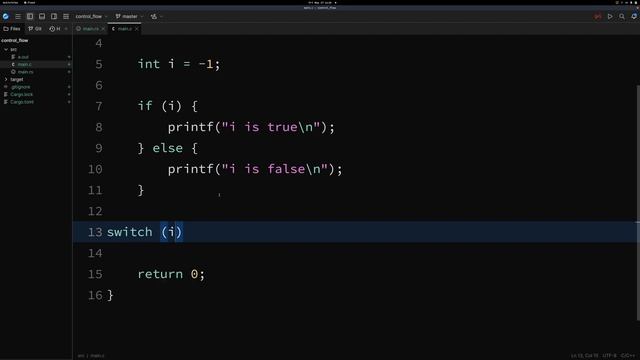
Task: Click the vertical editor scrollbar
Action: click(x=638, y=203)
